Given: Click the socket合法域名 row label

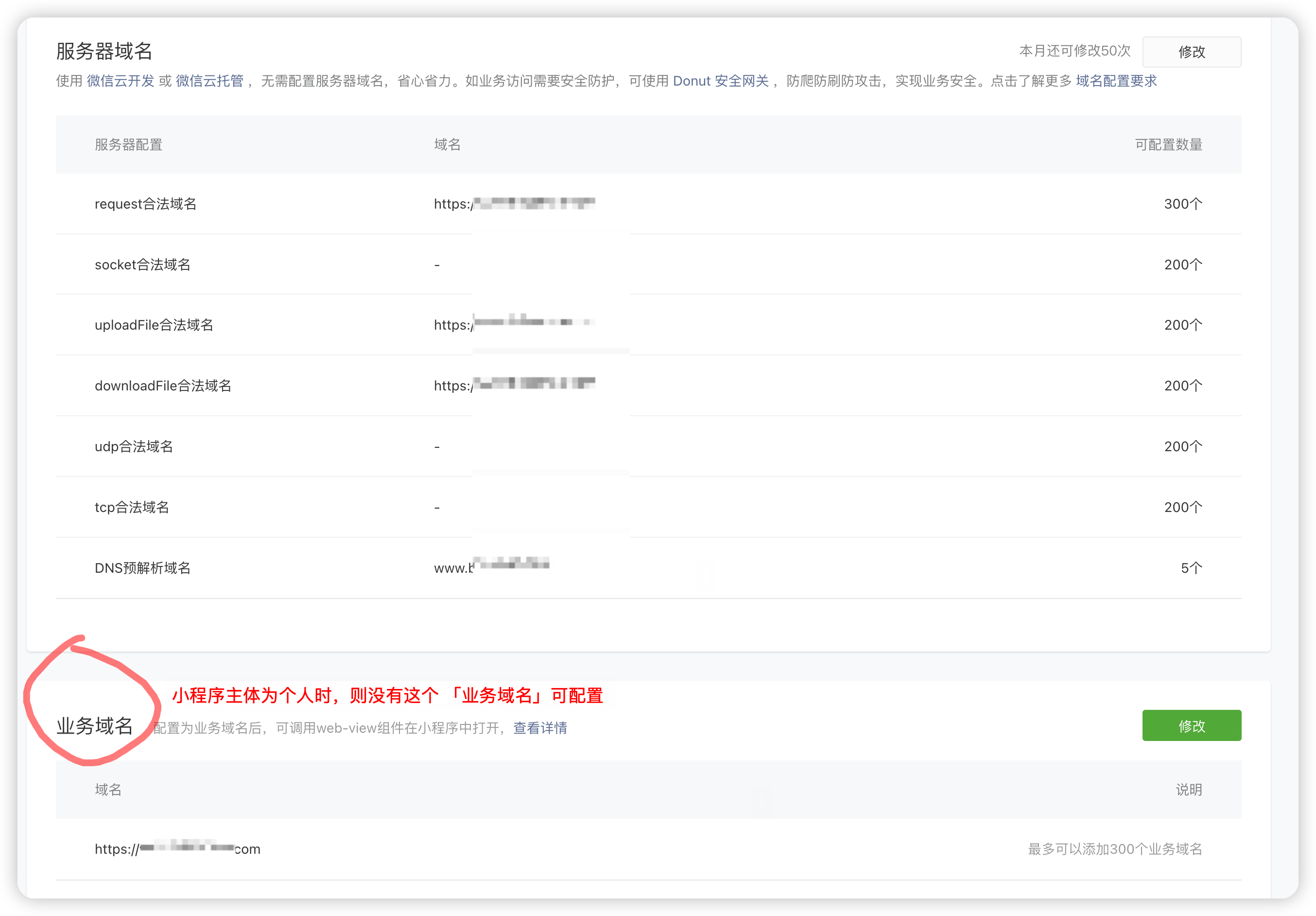Looking at the screenshot, I should (x=142, y=264).
